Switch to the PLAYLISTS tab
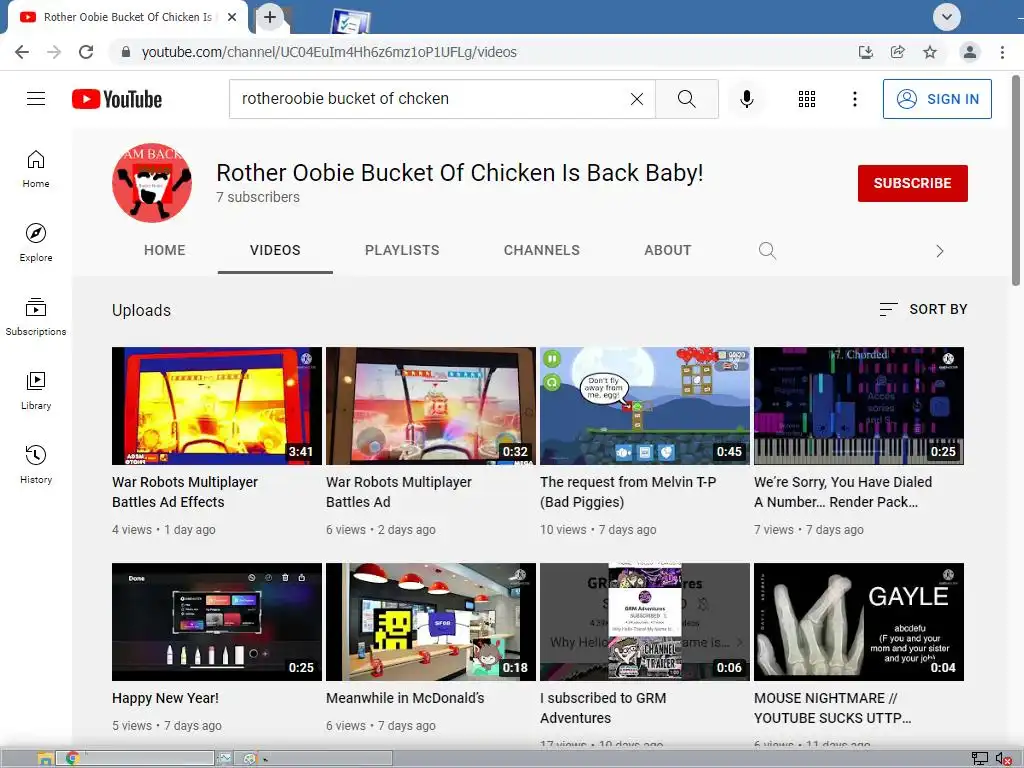Screen dimensions: 1024x768 [x=402, y=250]
